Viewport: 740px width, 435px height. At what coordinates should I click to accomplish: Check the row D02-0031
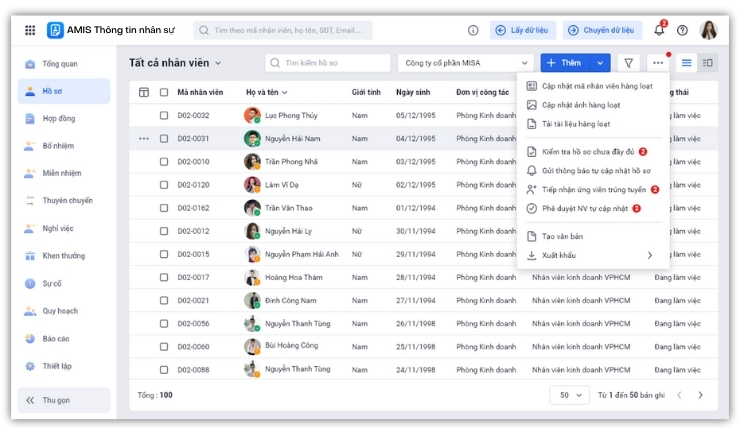click(164, 139)
